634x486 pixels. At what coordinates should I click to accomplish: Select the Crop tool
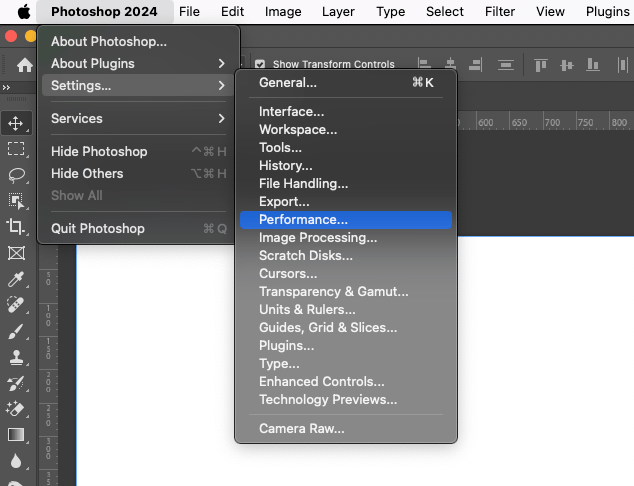point(15,226)
